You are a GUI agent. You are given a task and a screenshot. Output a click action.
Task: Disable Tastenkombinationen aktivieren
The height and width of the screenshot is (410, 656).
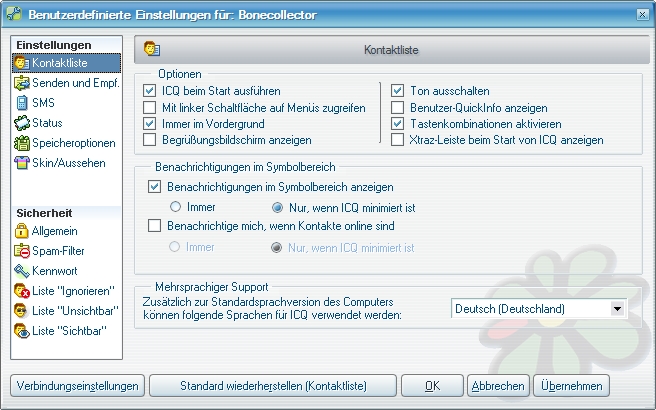point(397,124)
